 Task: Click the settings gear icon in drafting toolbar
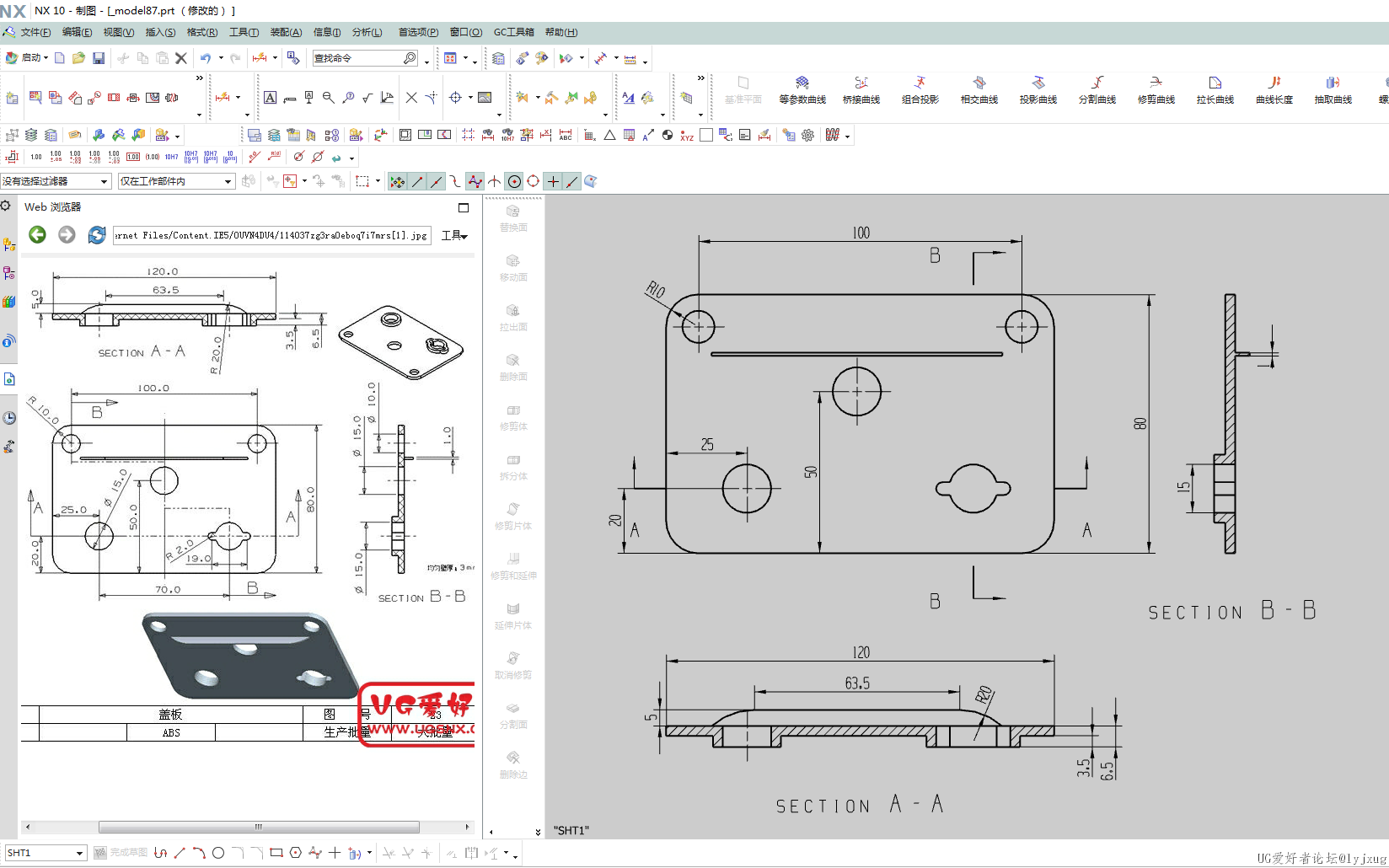pyautogui.click(x=808, y=135)
